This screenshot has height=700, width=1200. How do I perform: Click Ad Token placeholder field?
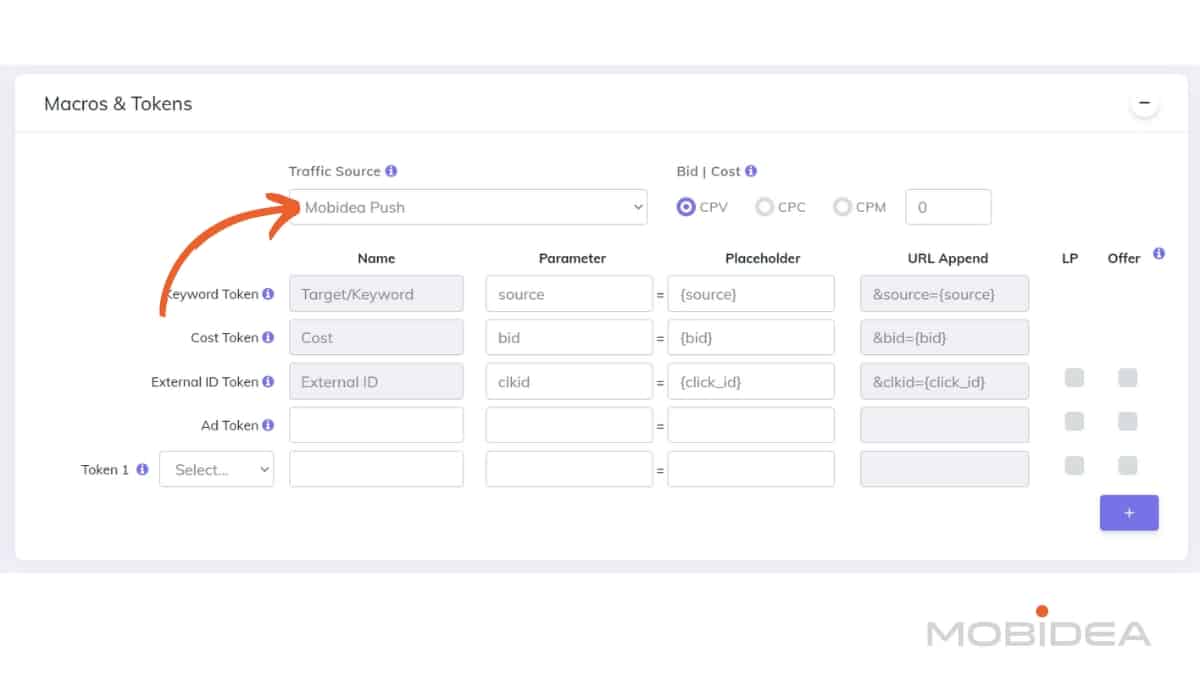tap(751, 425)
